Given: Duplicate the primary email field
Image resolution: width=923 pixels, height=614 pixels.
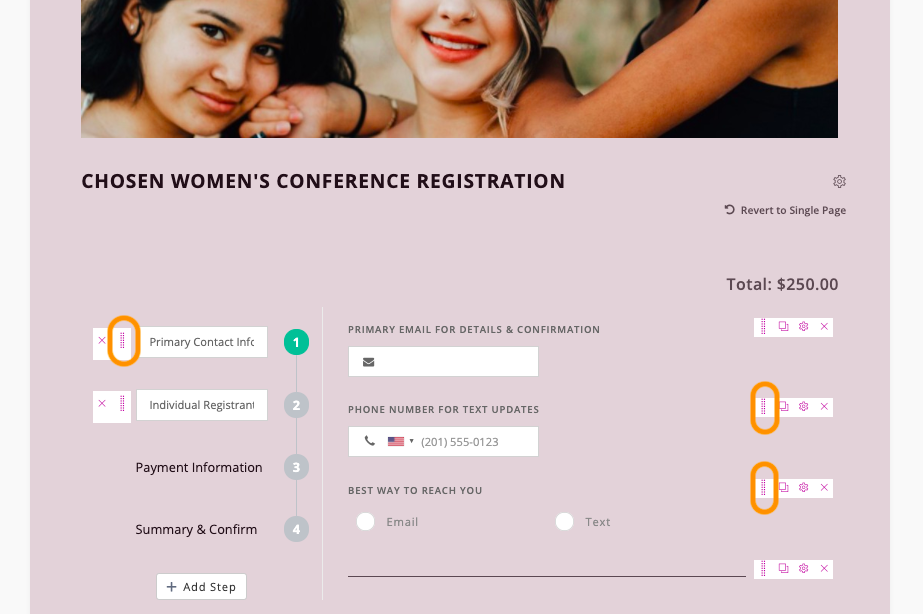Looking at the screenshot, I should click(784, 327).
